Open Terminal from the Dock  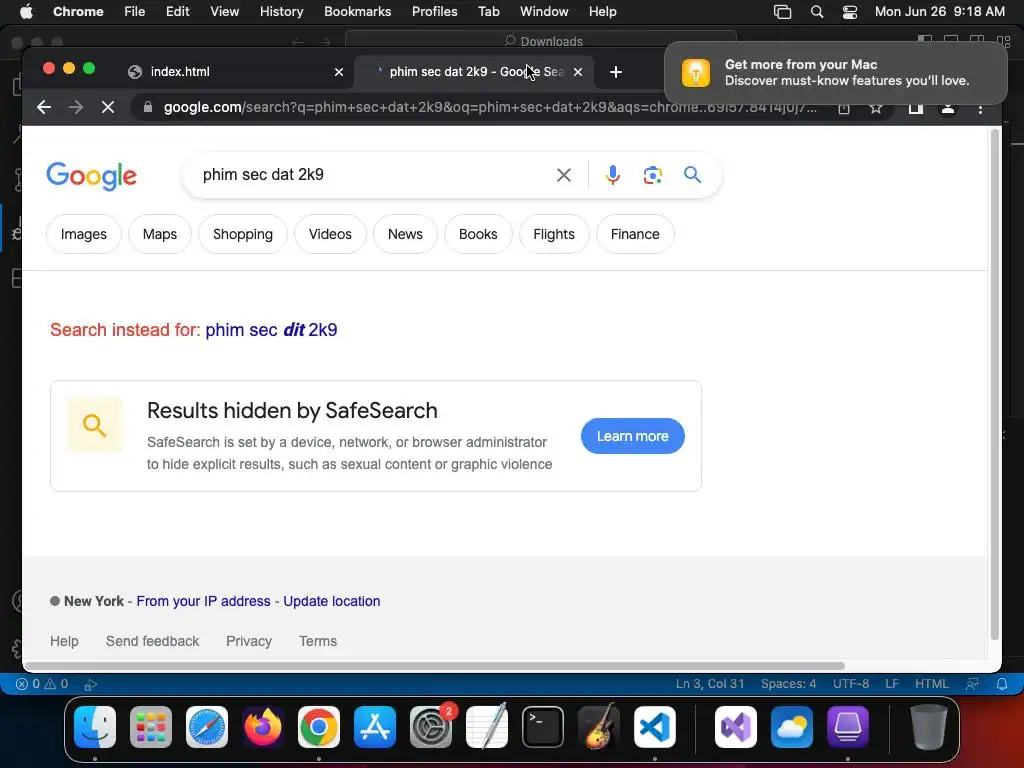coord(543,727)
